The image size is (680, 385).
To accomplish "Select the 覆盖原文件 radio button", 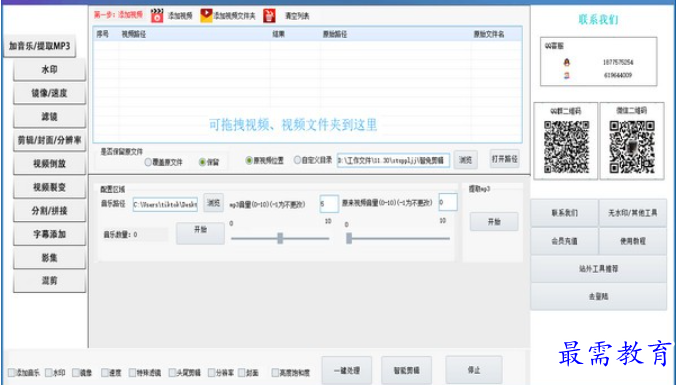I will pos(148,162).
